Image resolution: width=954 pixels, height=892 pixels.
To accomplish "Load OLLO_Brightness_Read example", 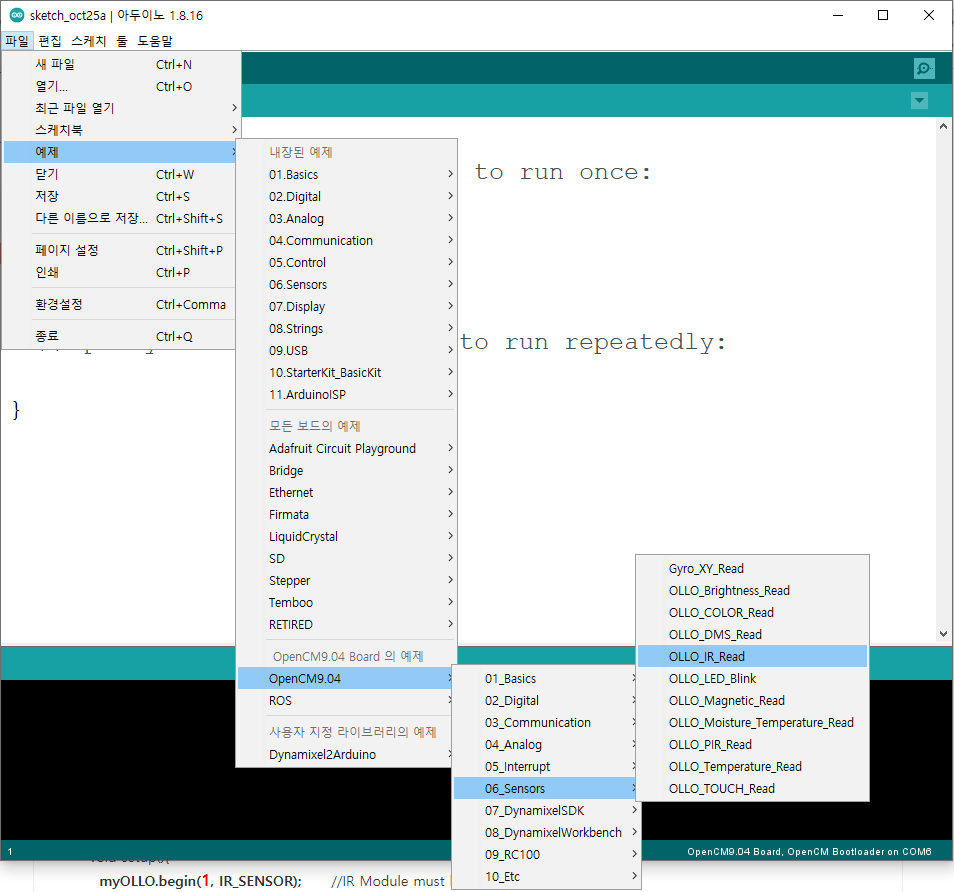I will click(x=753, y=590).
